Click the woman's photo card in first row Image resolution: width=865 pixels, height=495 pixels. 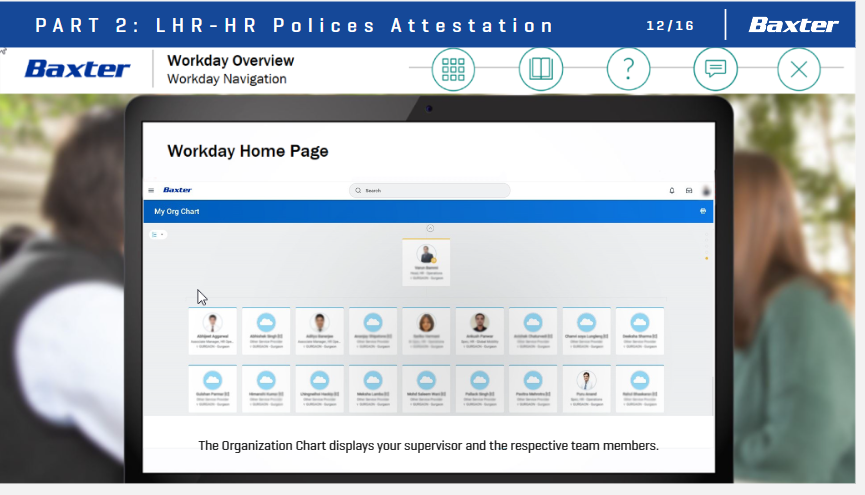426,331
